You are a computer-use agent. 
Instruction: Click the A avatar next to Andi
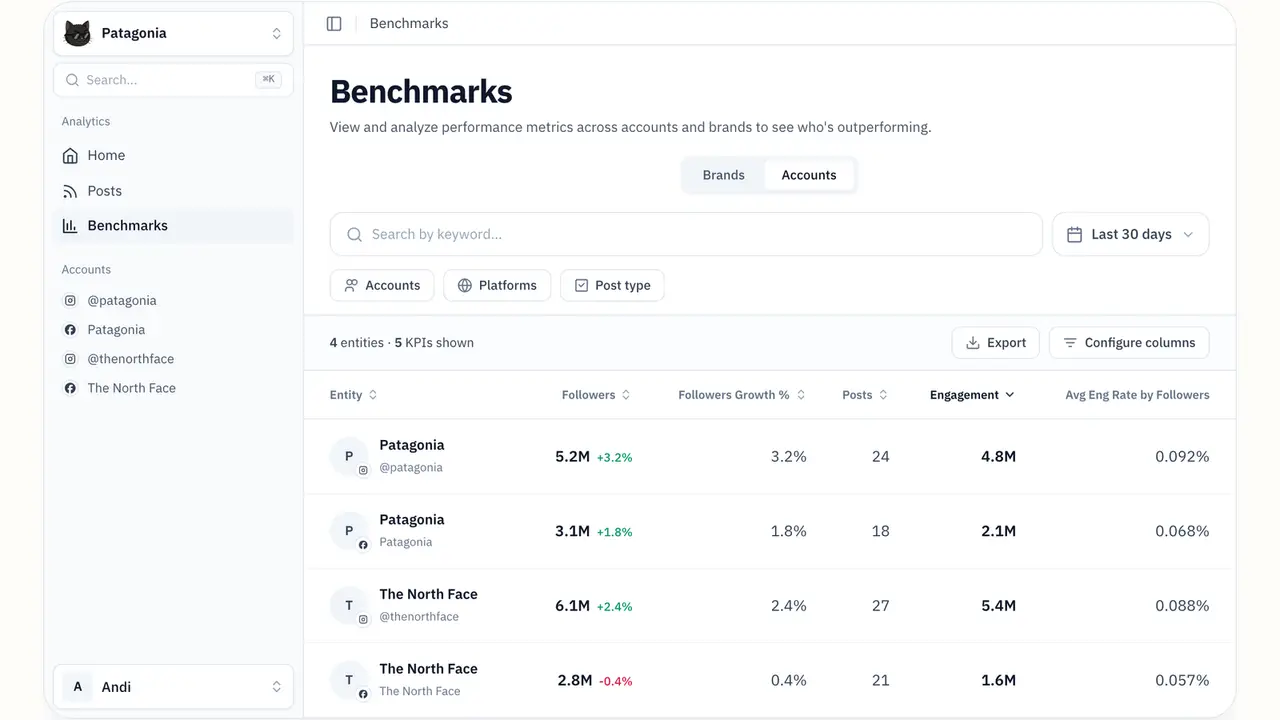pos(77,687)
